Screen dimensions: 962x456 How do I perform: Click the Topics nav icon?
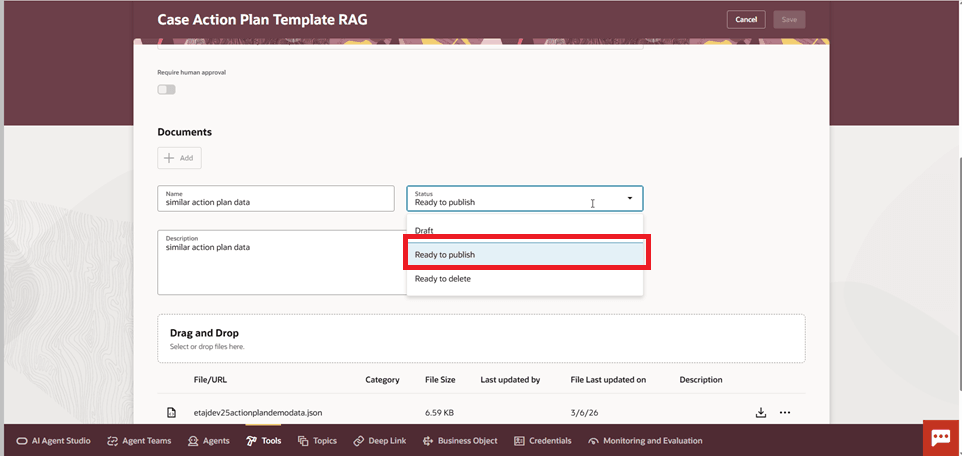pyautogui.click(x=303, y=441)
